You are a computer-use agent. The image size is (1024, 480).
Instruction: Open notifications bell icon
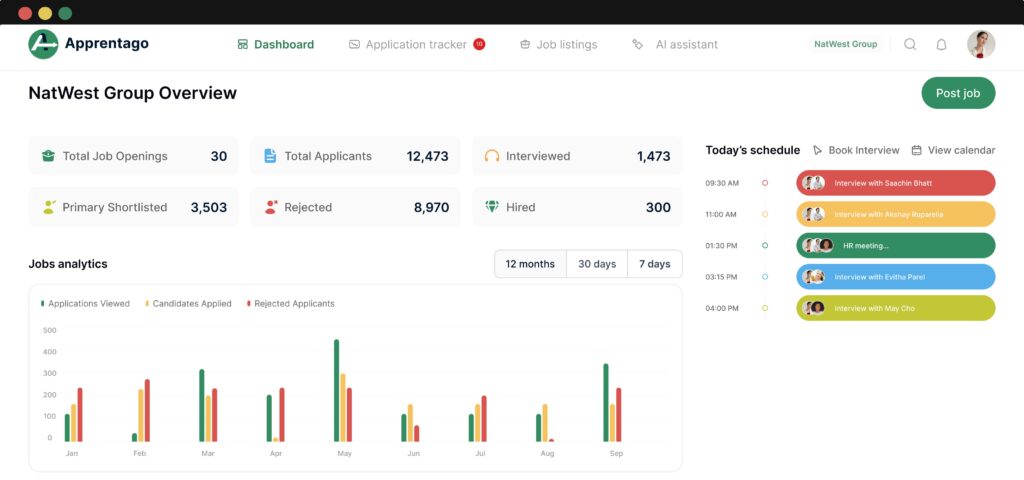[941, 44]
